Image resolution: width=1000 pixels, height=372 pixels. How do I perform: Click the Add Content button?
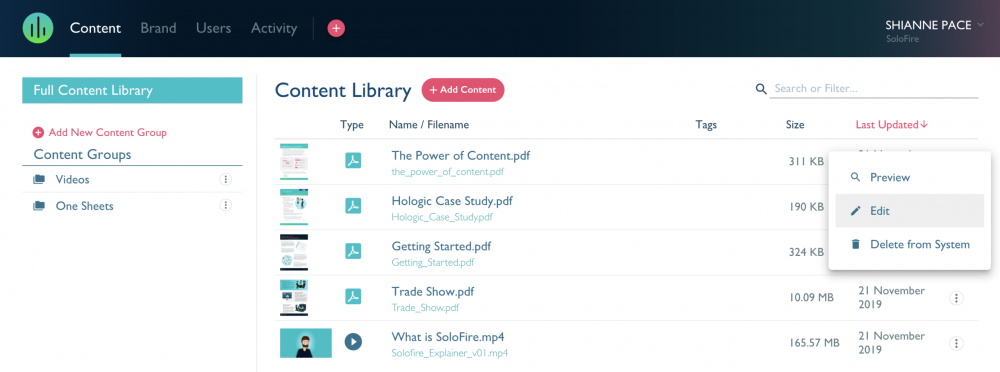tap(463, 90)
